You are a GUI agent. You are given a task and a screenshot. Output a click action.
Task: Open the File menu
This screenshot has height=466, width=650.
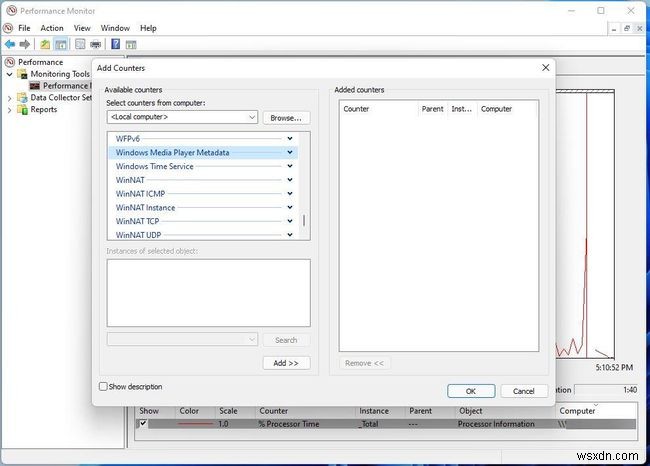[x=24, y=28]
